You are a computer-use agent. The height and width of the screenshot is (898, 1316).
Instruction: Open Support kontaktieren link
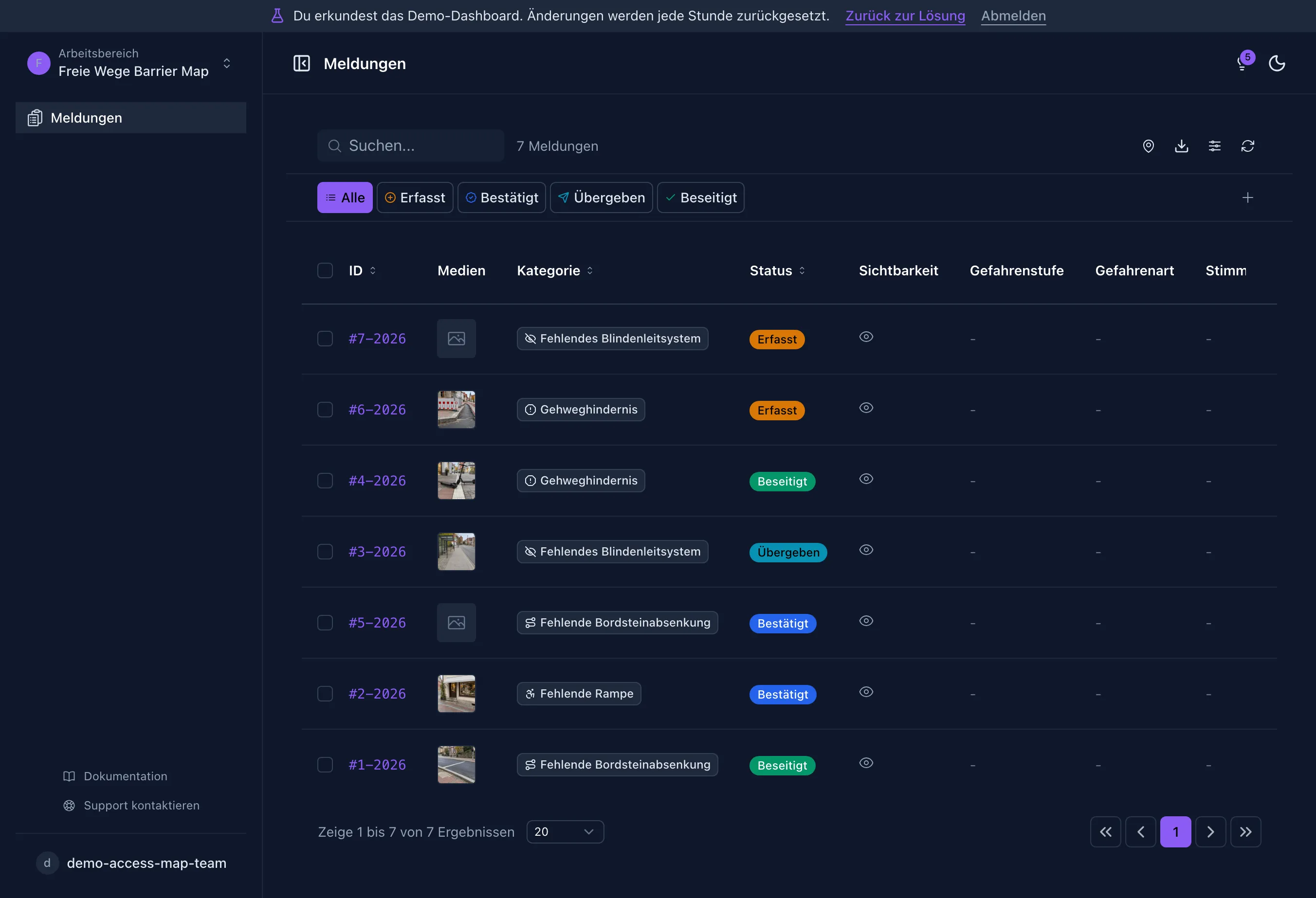pyautogui.click(x=131, y=805)
